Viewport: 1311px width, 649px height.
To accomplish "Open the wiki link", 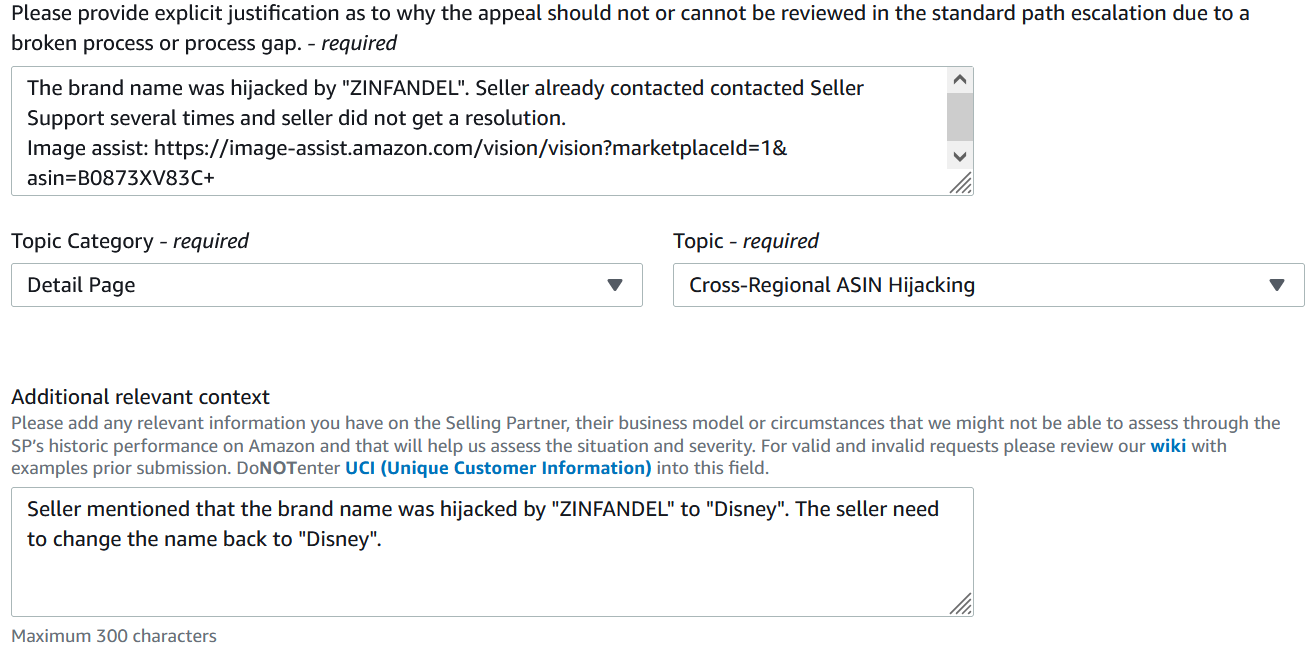I will pos(1168,446).
